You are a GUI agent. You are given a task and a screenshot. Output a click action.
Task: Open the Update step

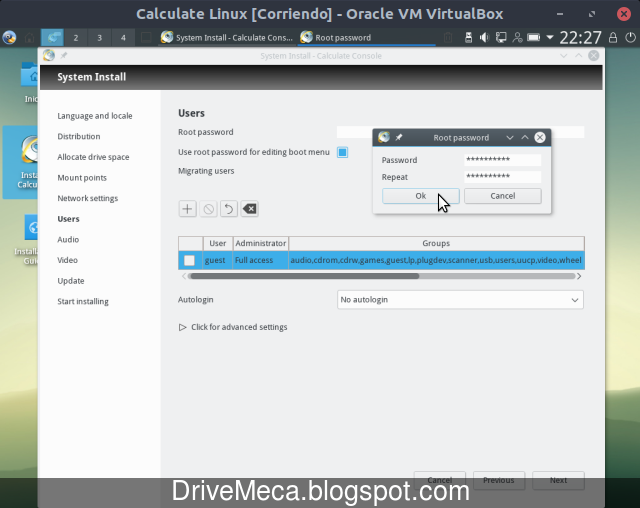tap(71, 281)
